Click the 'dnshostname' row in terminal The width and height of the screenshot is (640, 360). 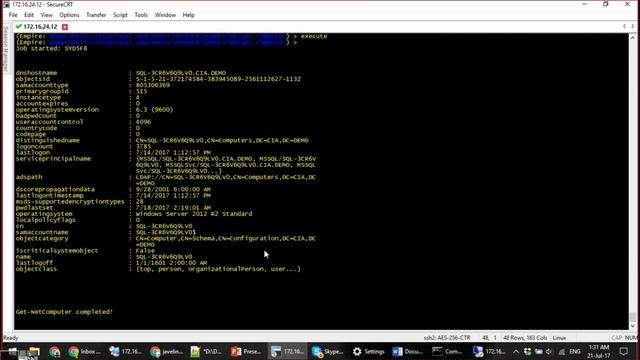(121, 73)
